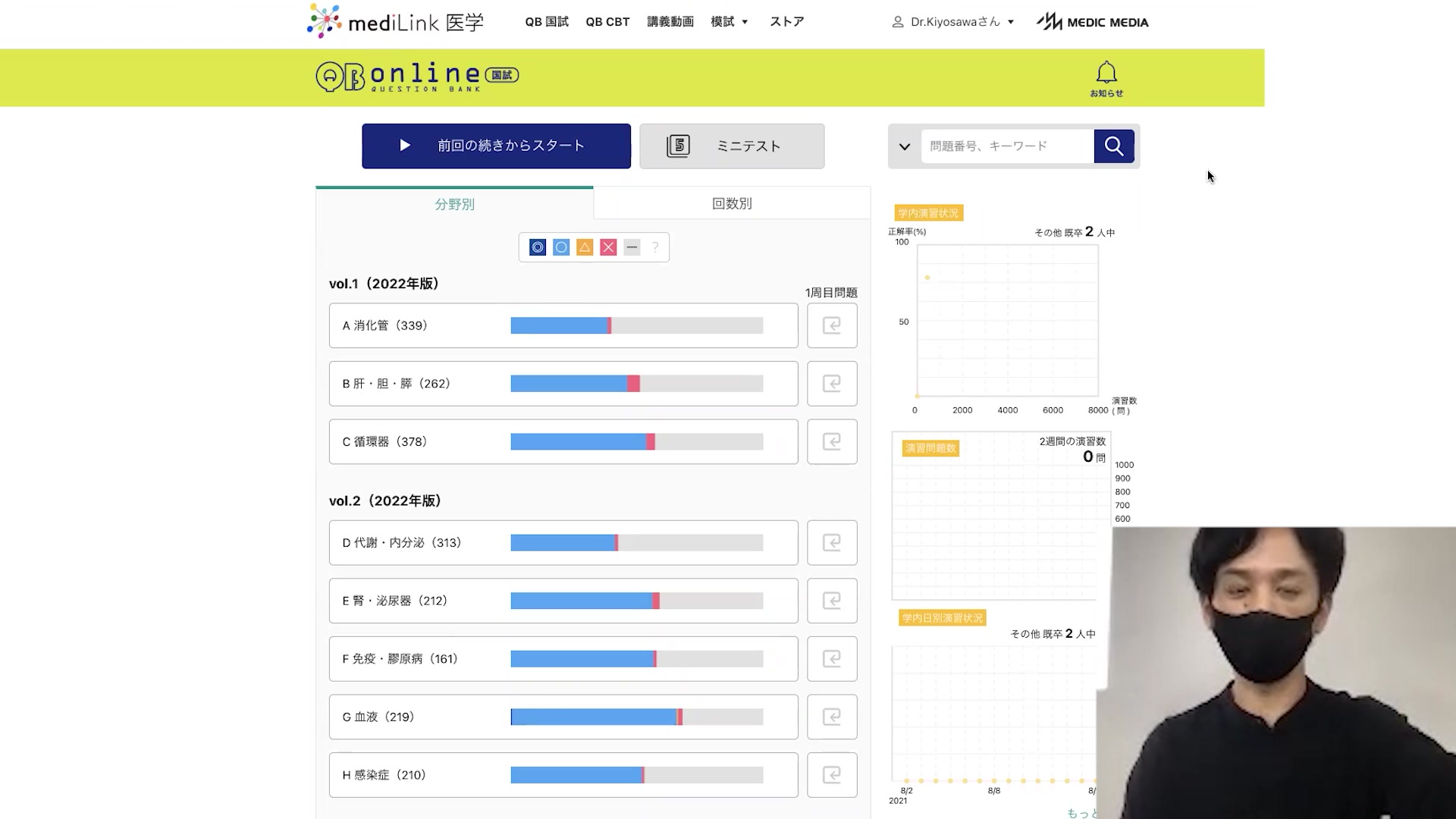The image size is (1456, 819).
Task: Open first-round questions for G 血液
Action: point(832,717)
